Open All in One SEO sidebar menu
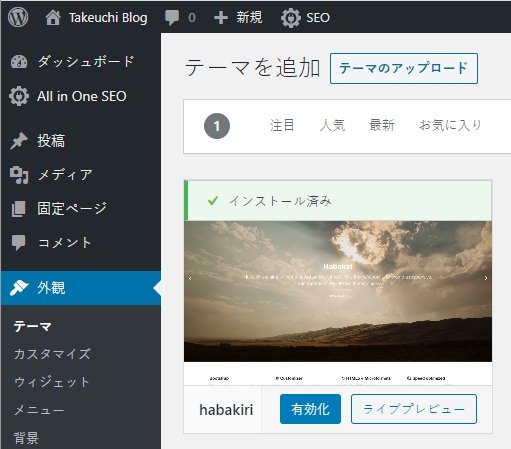The width and height of the screenshot is (511, 449). pyautogui.click(x=82, y=96)
